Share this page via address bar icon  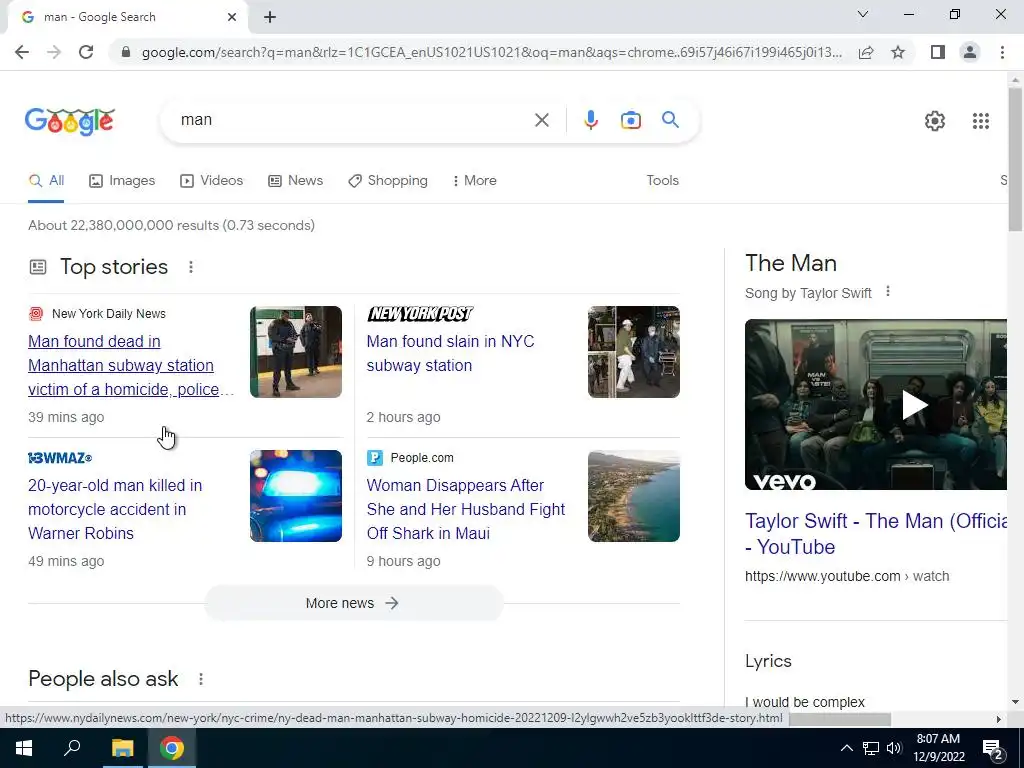tap(866, 52)
